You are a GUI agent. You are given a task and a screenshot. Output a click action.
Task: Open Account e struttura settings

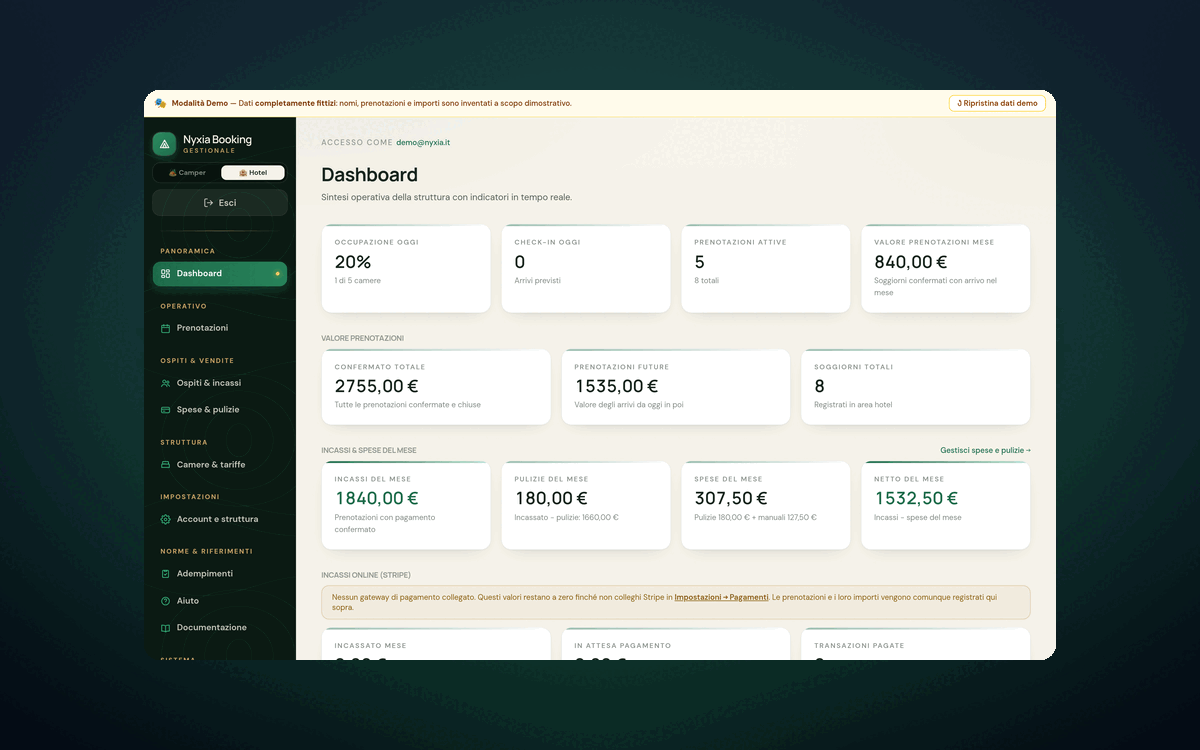220,519
